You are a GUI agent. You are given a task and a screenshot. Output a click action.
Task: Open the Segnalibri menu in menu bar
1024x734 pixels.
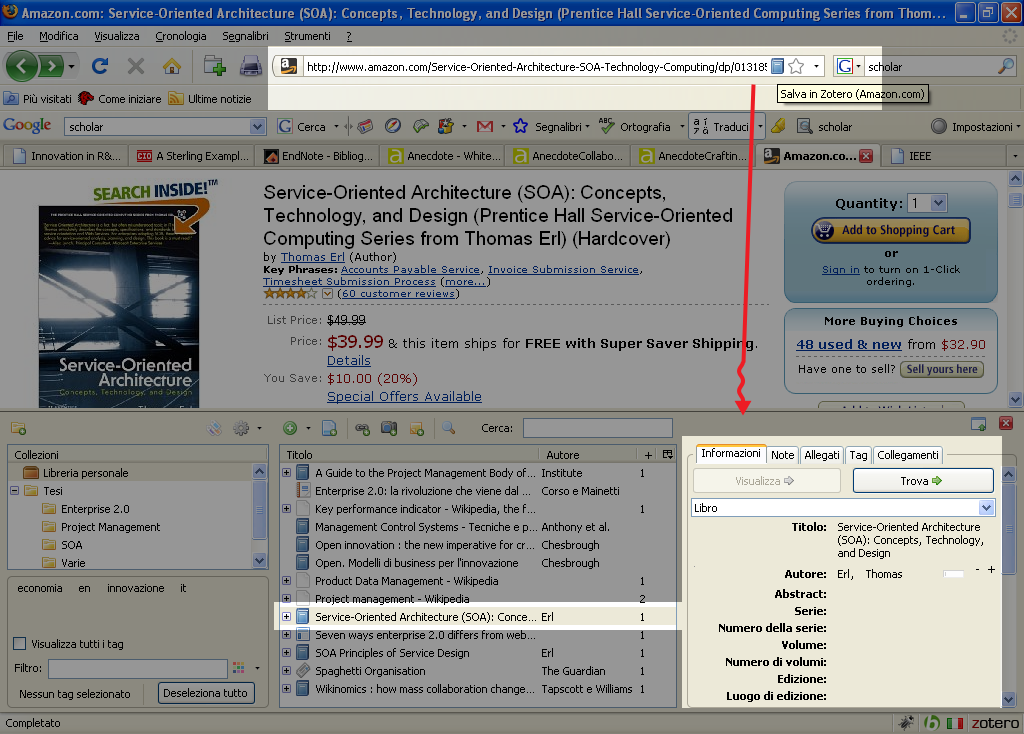245,36
